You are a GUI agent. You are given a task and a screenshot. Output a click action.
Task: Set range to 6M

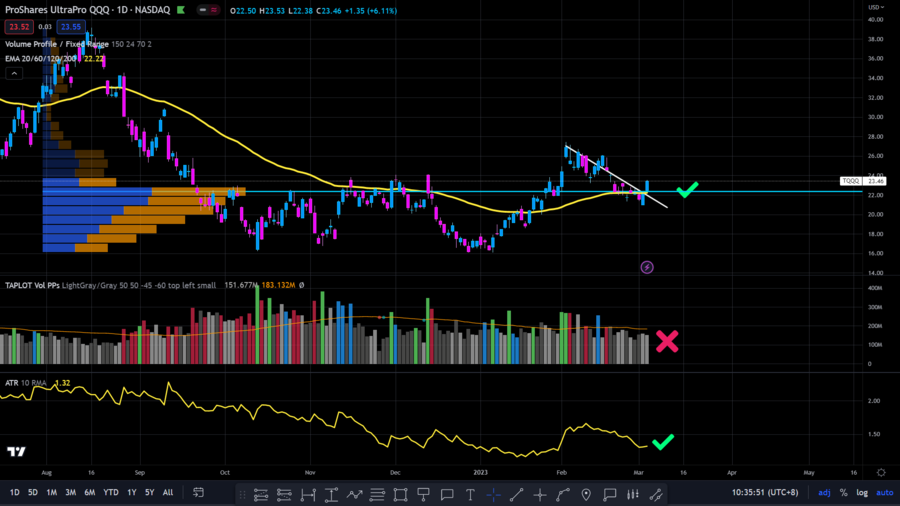point(90,492)
